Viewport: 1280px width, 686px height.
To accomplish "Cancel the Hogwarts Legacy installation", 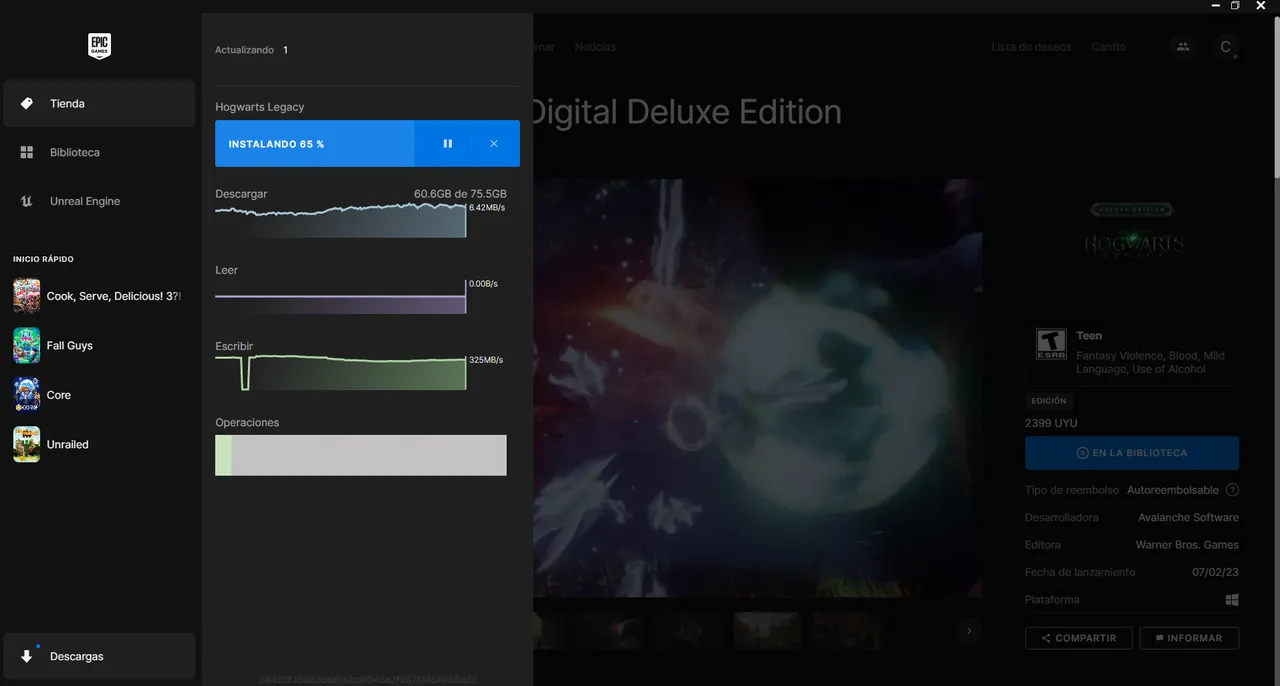I will 494,144.
